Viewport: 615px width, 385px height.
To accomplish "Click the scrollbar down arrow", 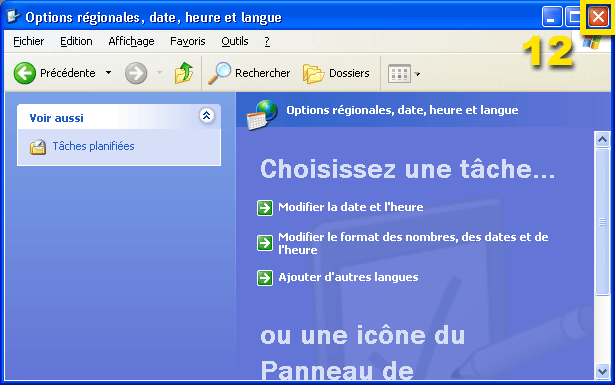I will pos(602,370).
